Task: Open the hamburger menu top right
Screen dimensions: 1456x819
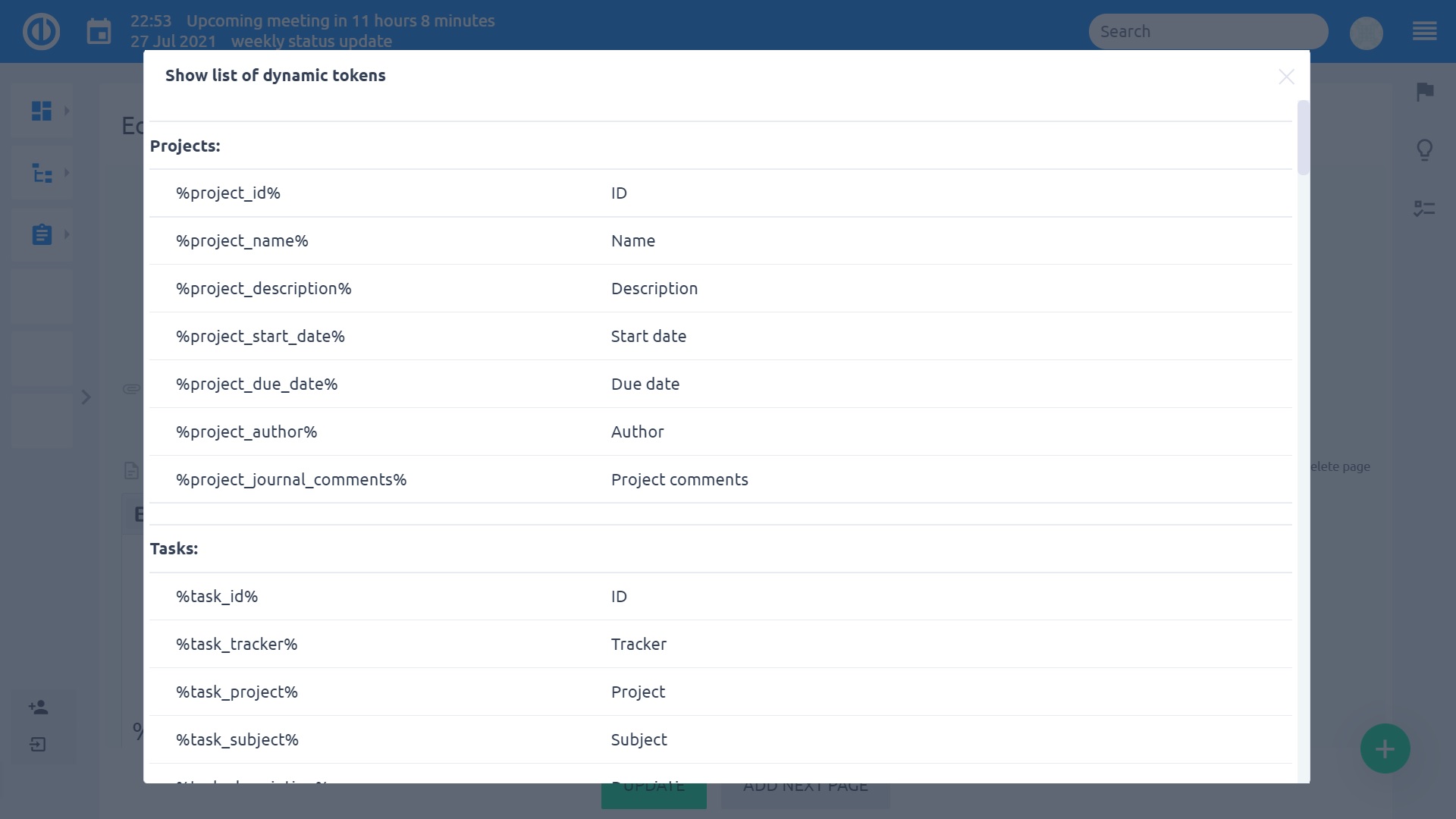Action: tap(1426, 32)
